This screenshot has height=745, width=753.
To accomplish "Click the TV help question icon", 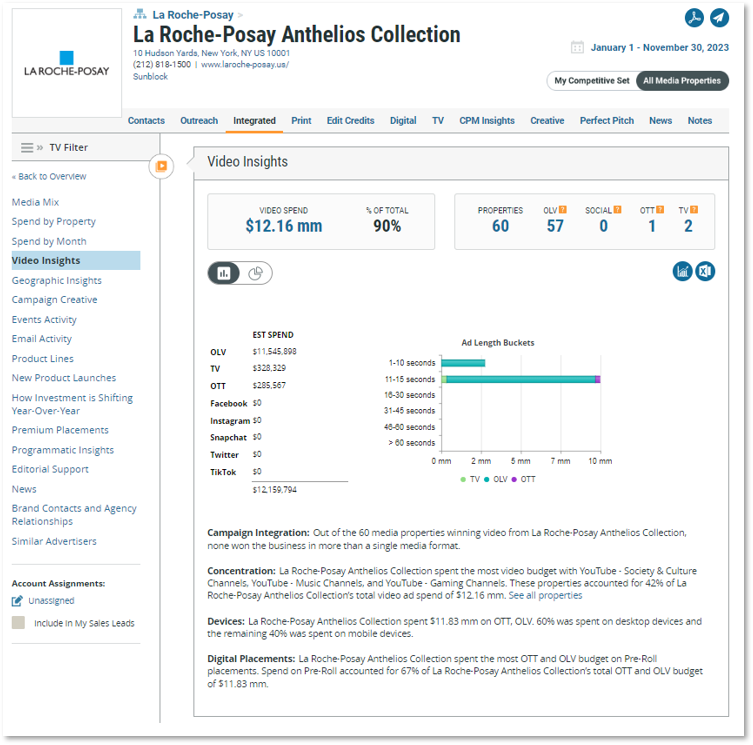I will click(694, 209).
